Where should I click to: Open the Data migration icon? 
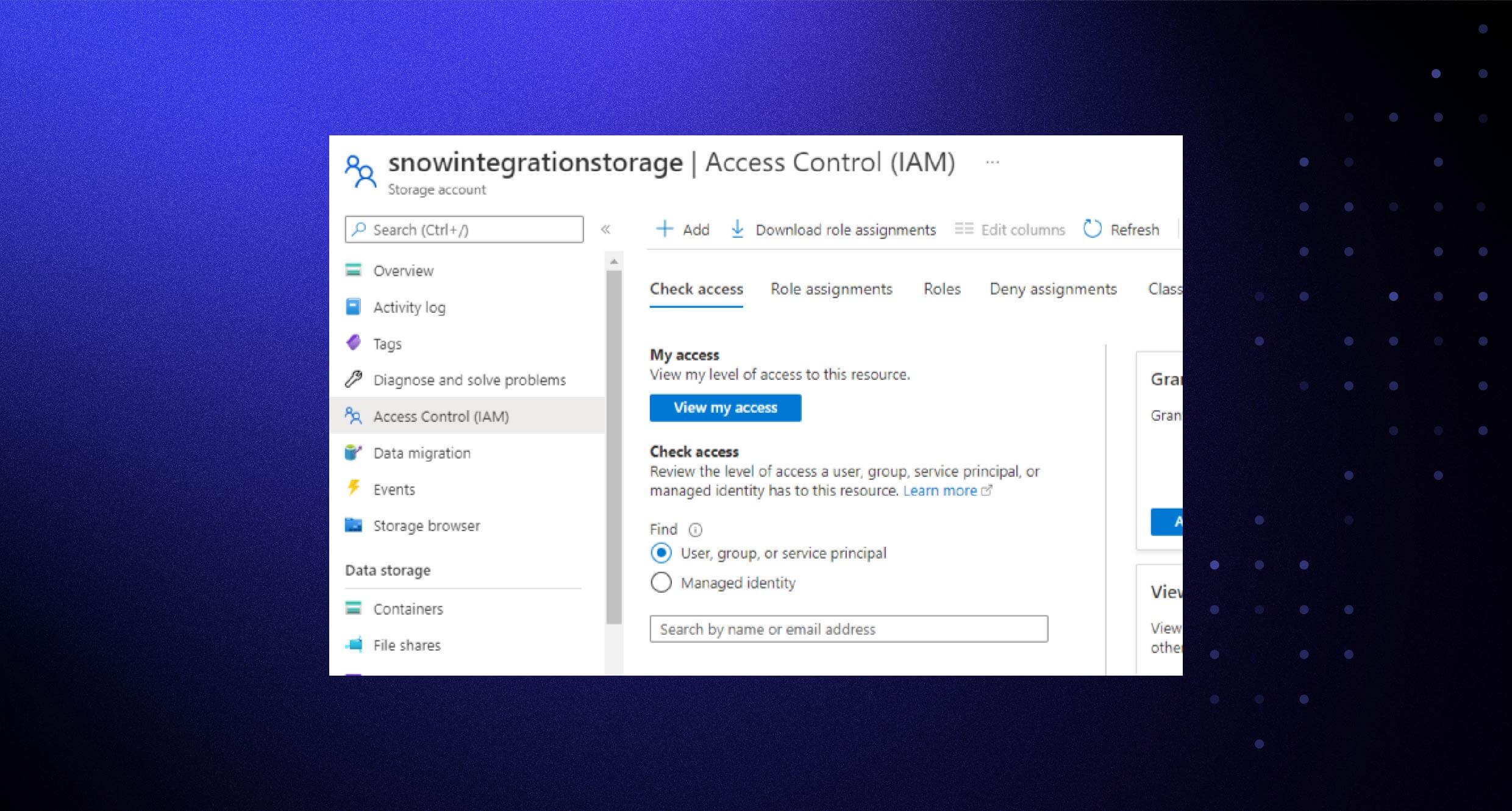tap(355, 452)
